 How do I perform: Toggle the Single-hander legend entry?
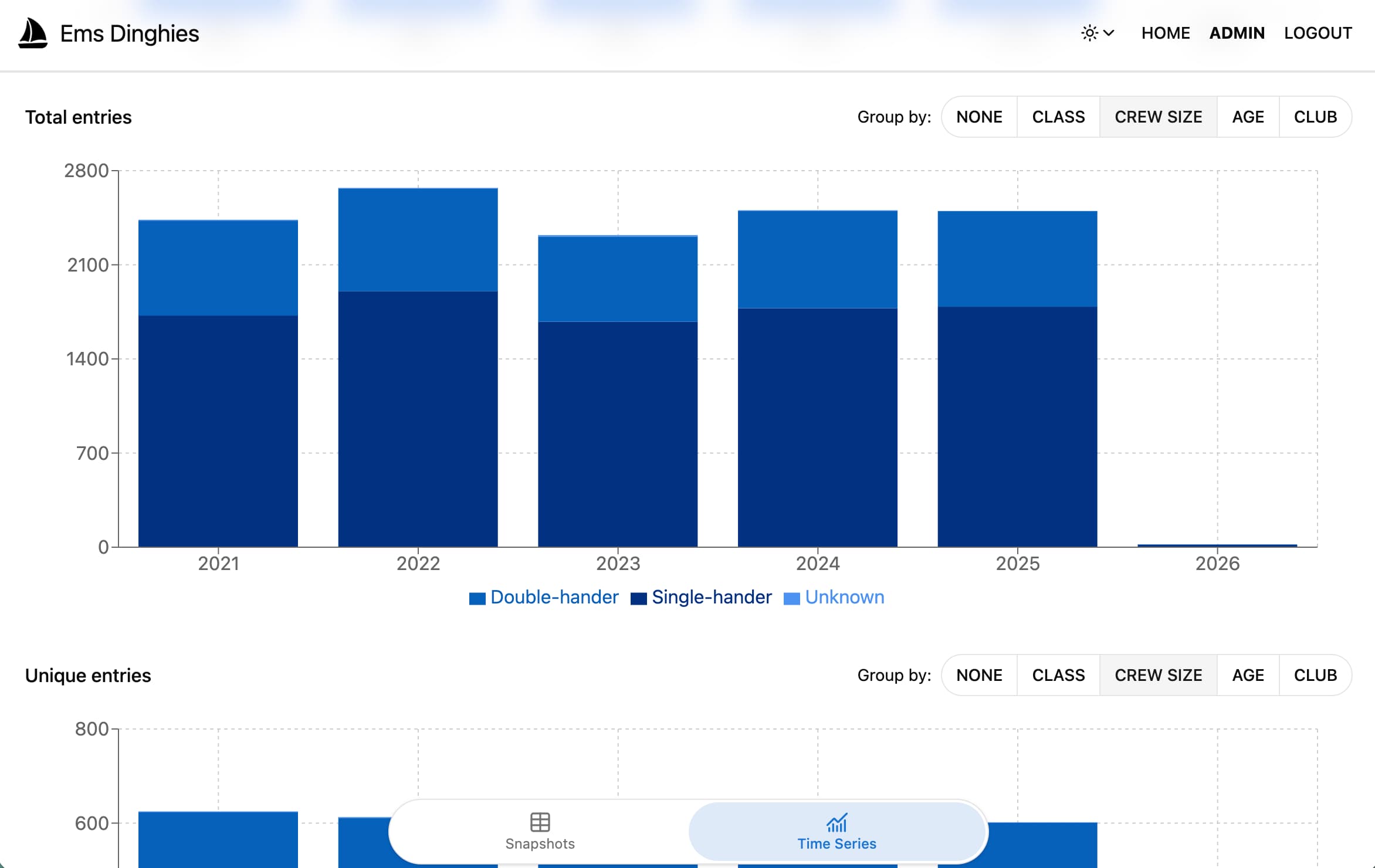click(x=701, y=597)
